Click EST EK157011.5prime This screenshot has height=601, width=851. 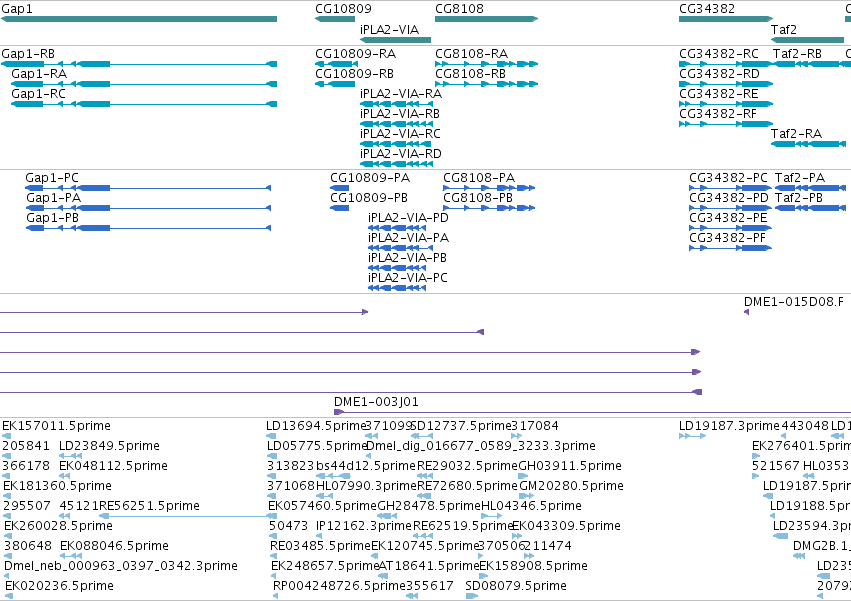pos(7,436)
